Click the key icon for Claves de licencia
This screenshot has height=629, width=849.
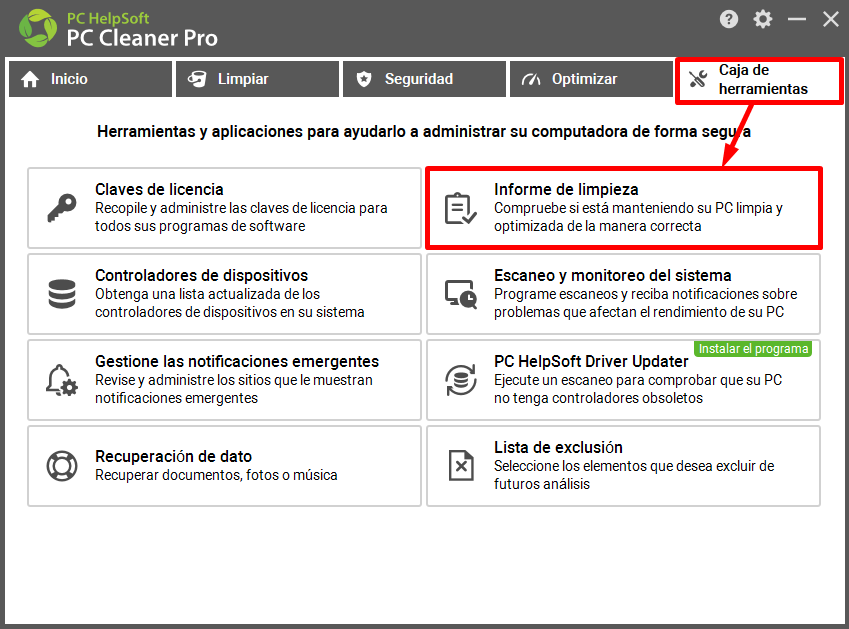tap(62, 208)
